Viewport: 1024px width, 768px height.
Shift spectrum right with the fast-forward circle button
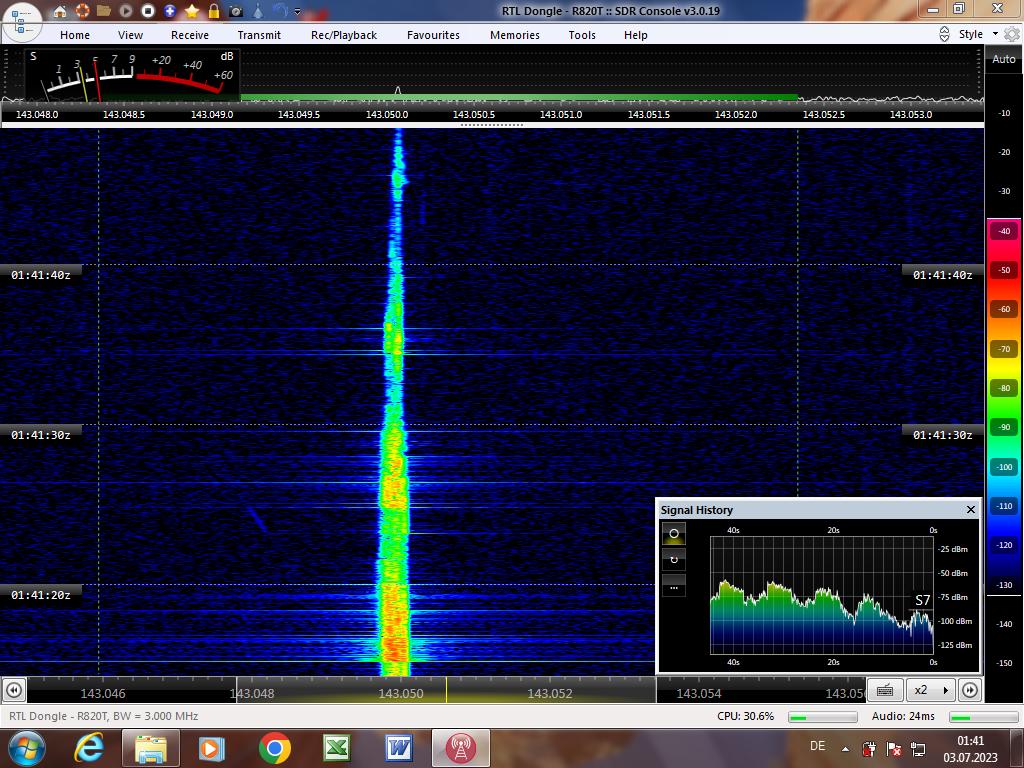[x=970, y=690]
